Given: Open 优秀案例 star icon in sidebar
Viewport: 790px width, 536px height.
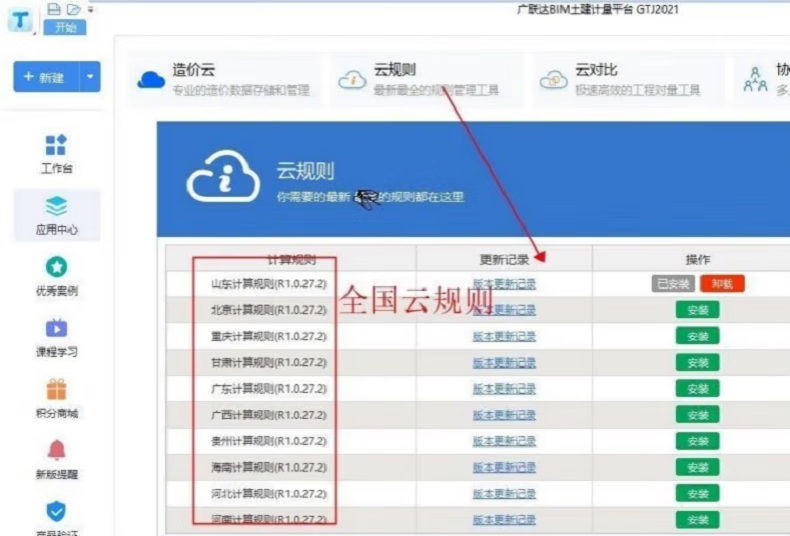Looking at the screenshot, I should 56,268.
